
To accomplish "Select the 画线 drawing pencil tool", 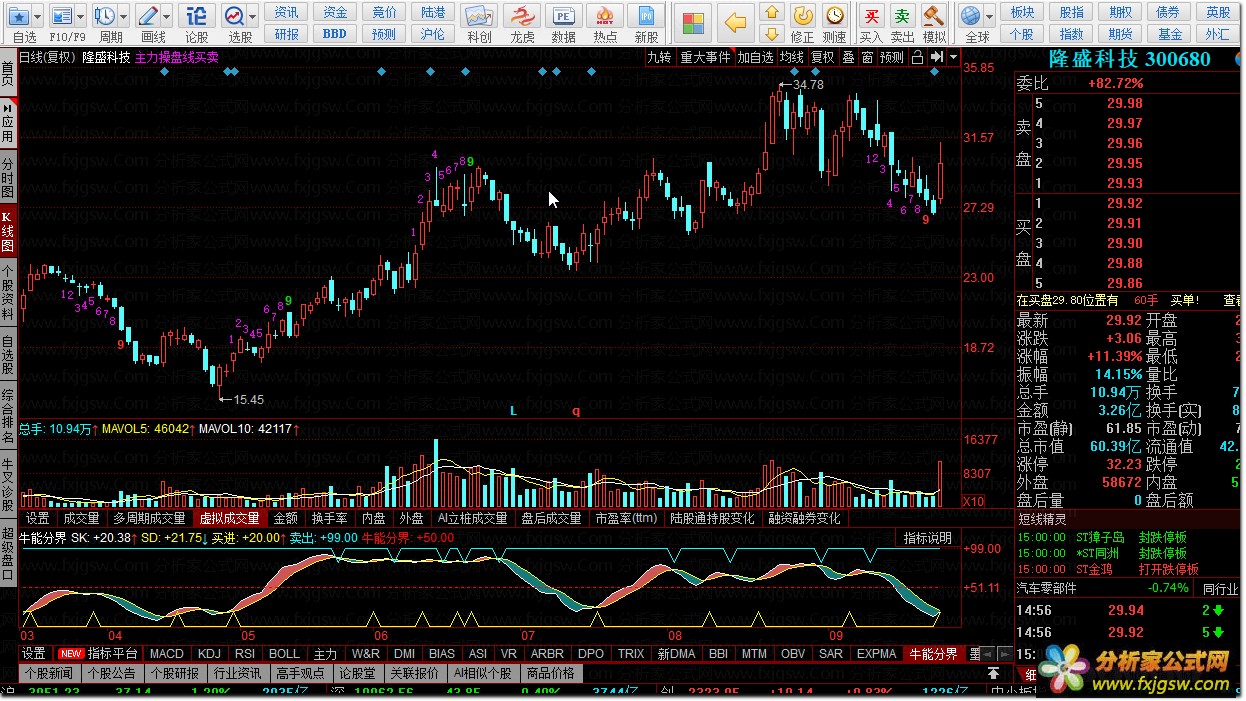I will pyautogui.click(x=148, y=16).
